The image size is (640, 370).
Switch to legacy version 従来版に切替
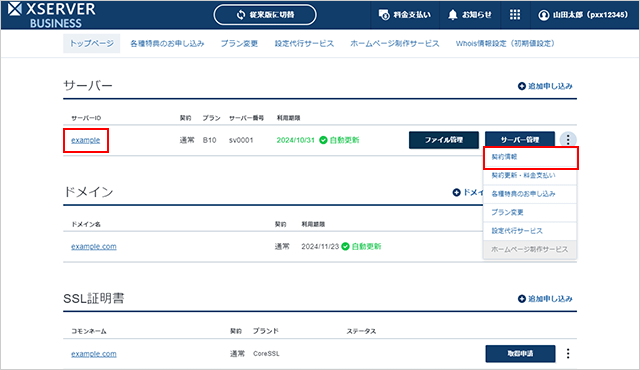[265, 15]
